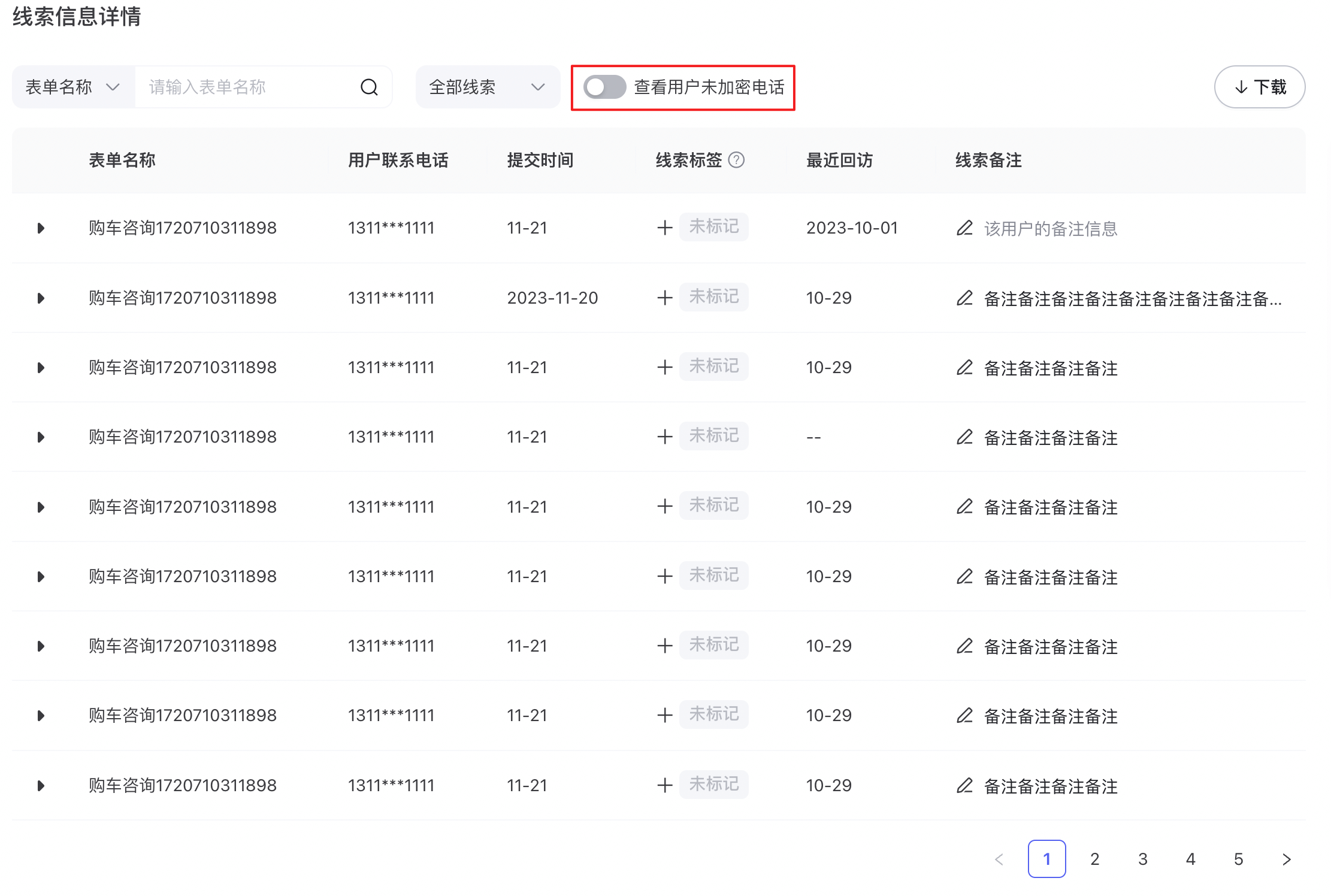
Task: Edit note pencil icon in first row
Action: (964, 228)
